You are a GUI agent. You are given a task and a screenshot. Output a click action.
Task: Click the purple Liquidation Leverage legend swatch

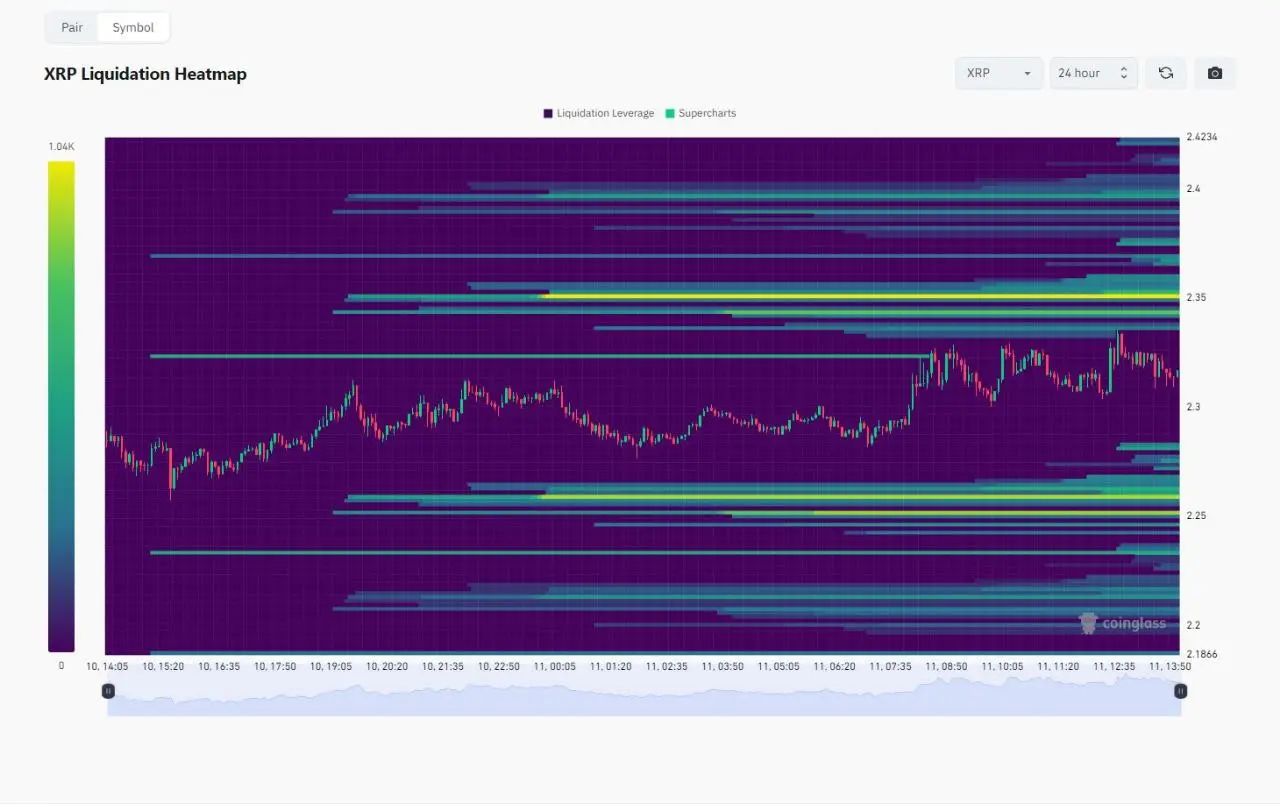coord(547,113)
